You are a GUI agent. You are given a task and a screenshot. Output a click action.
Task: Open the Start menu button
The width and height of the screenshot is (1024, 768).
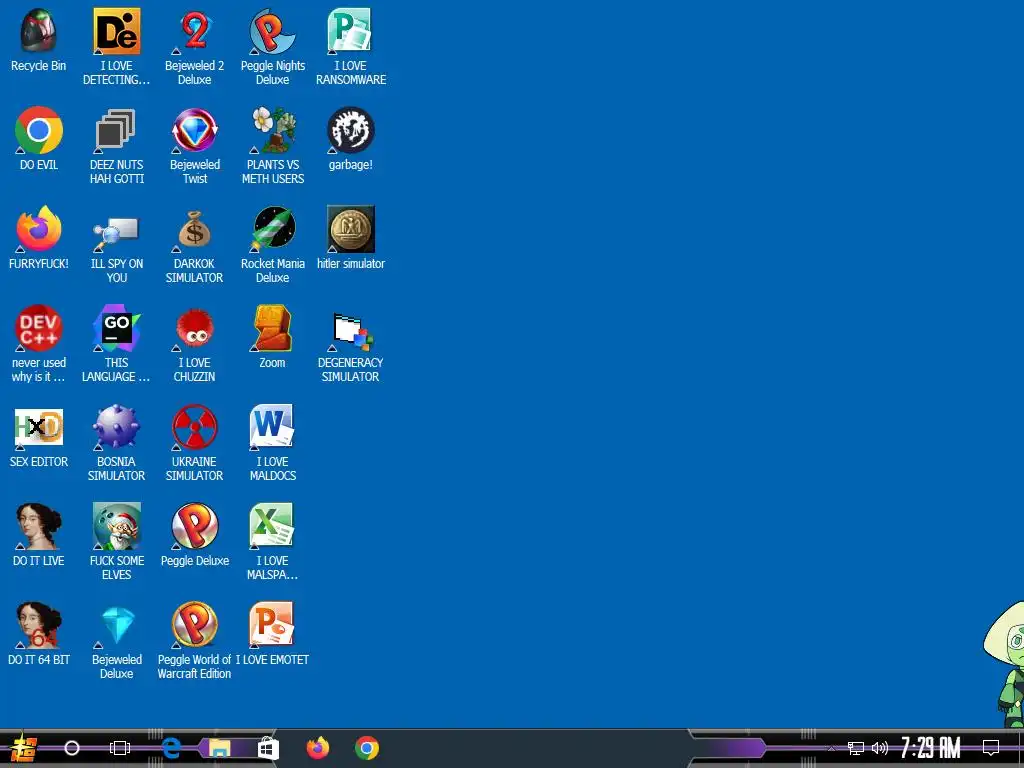24,748
